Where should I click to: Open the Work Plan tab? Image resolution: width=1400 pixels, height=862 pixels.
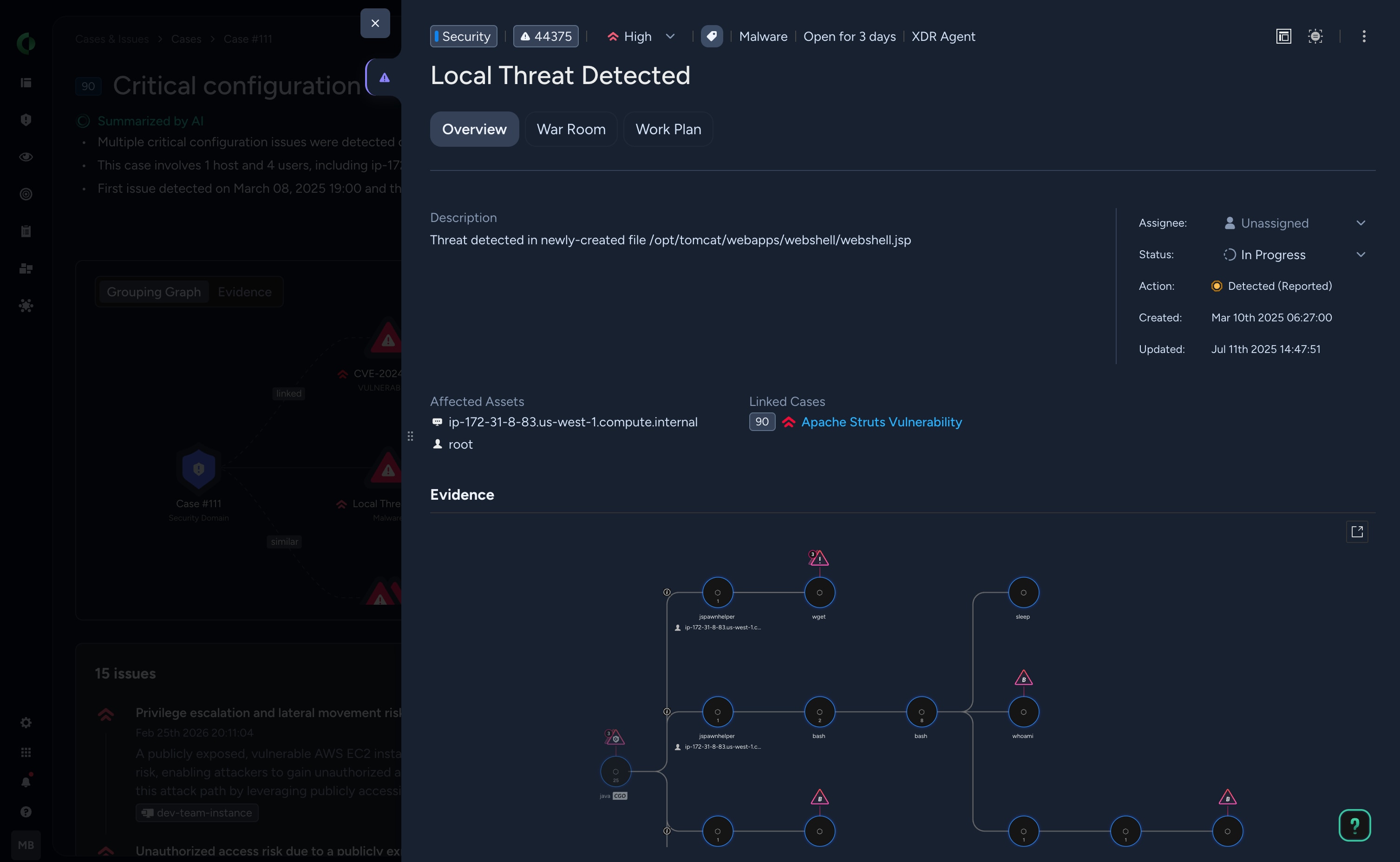pyautogui.click(x=667, y=130)
